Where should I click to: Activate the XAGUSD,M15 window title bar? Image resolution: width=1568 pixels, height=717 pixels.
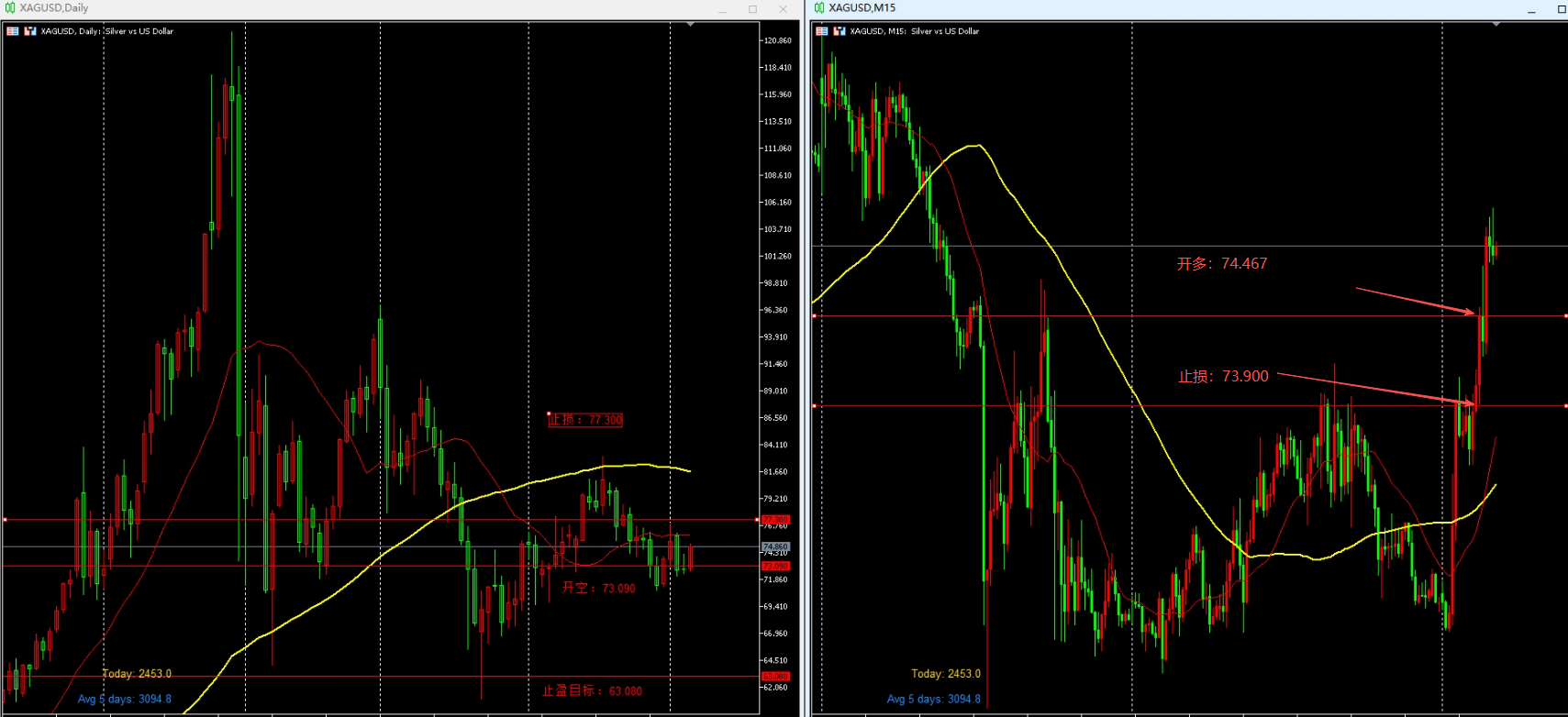click(x=1174, y=8)
